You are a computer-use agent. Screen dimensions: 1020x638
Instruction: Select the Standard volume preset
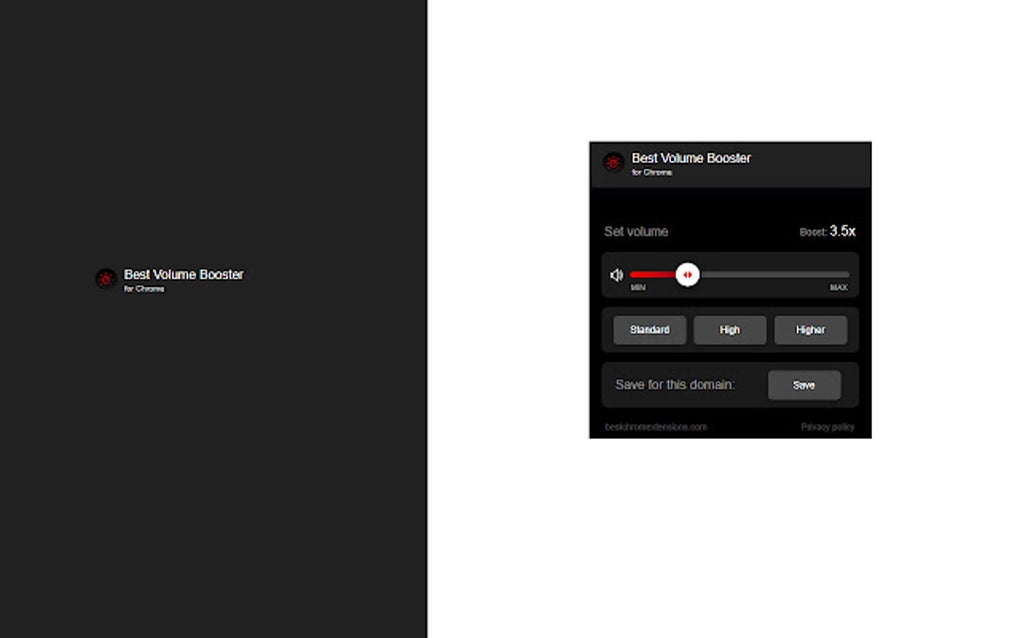(649, 330)
